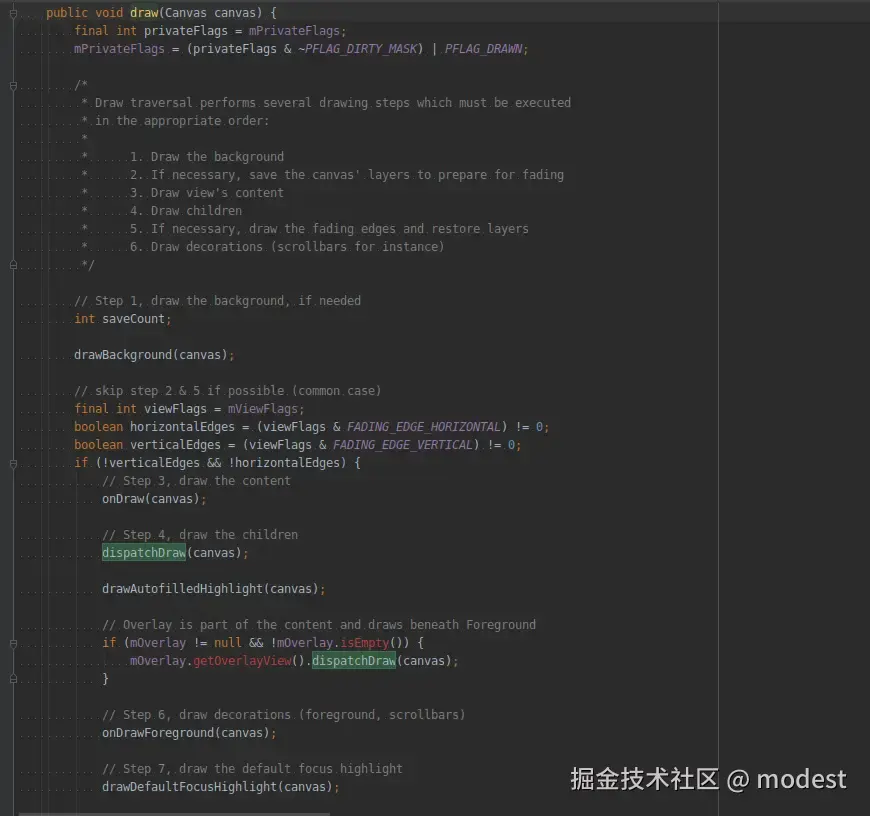Click the drawDefaultFocusHighlight call
The image size is (870, 816).
pos(185,786)
